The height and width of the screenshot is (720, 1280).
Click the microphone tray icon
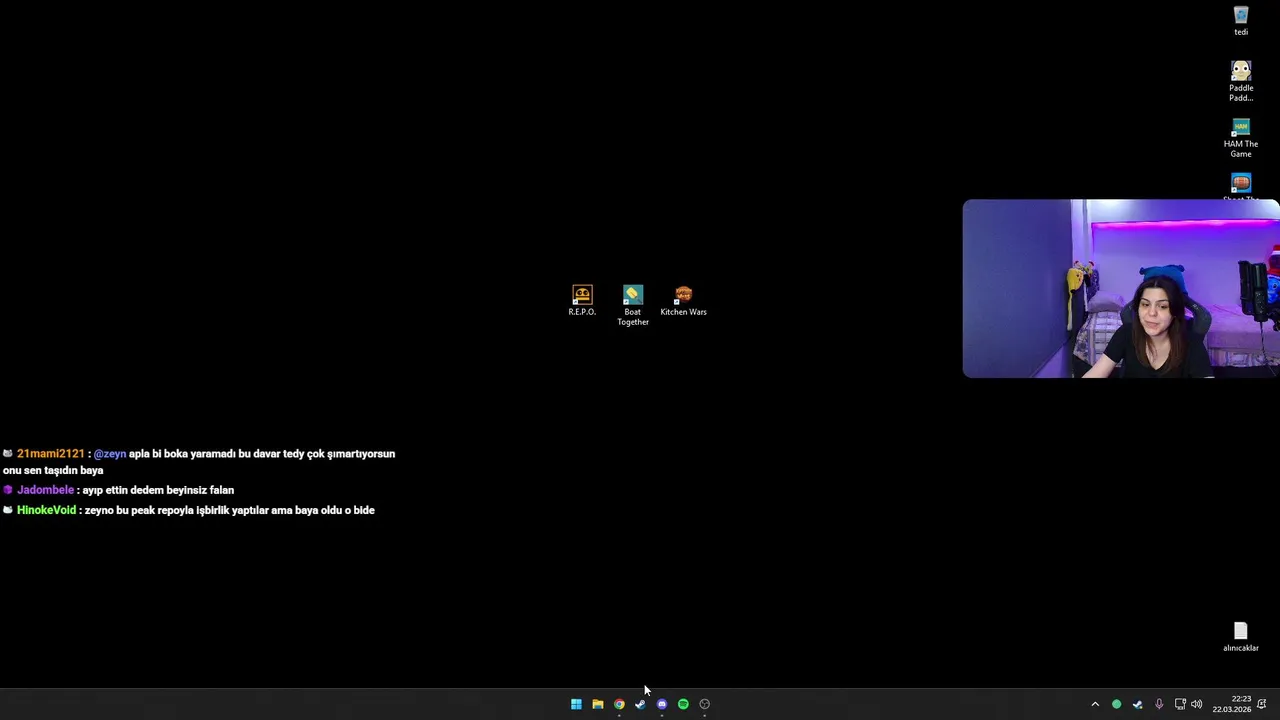(x=1159, y=704)
